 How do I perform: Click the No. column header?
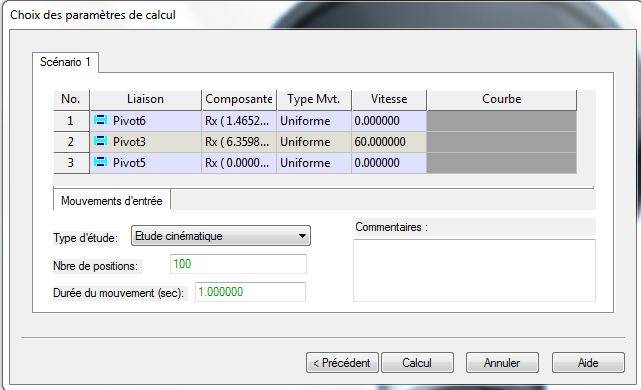(71, 99)
